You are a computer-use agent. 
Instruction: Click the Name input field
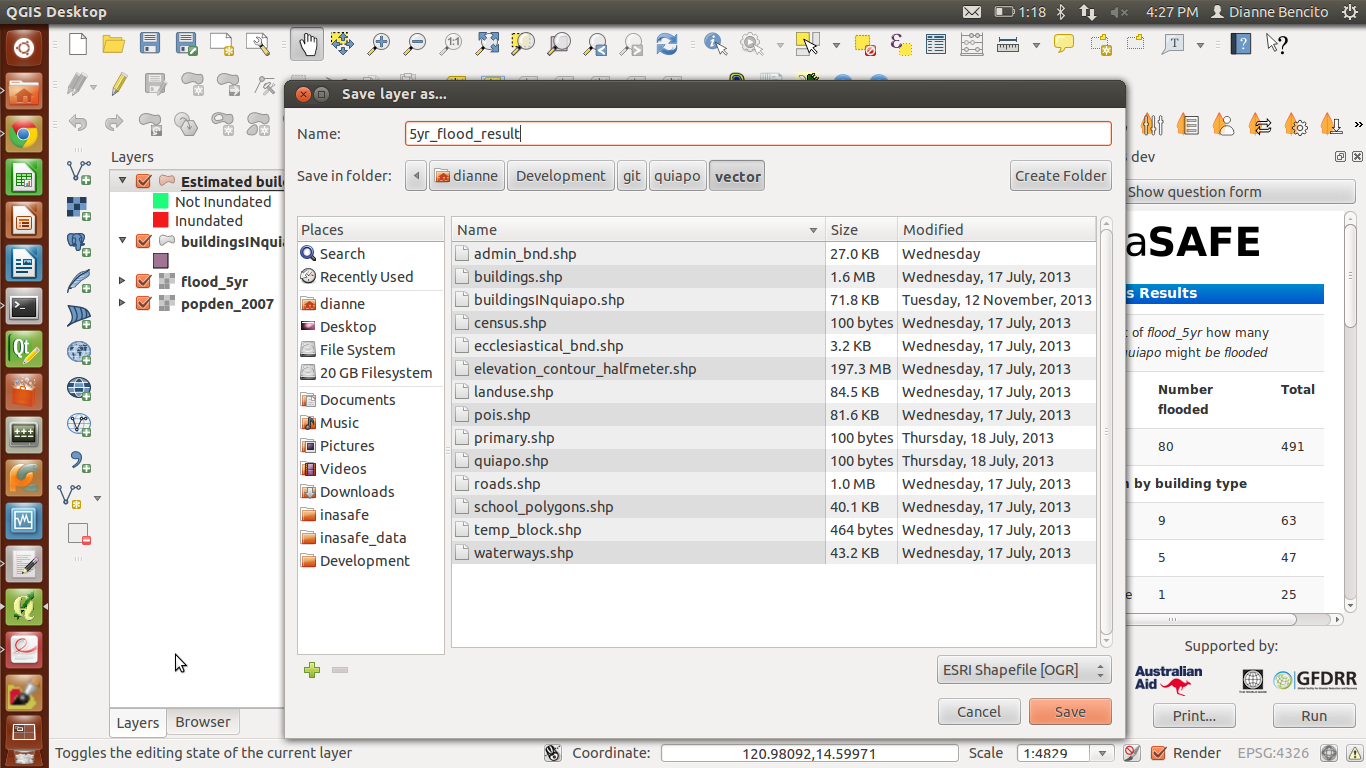pyautogui.click(x=758, y=134)
